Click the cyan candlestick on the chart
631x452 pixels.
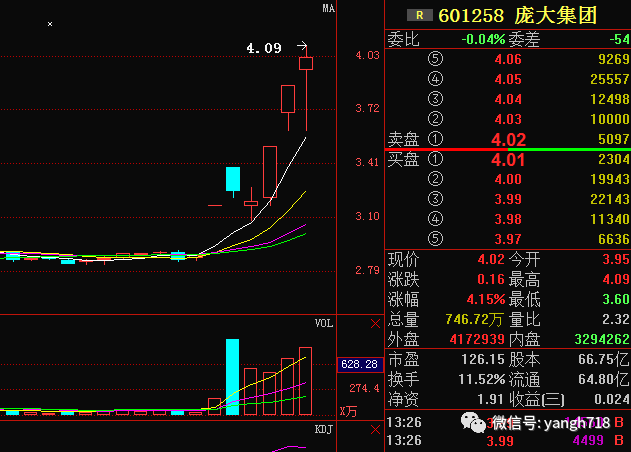233,179
